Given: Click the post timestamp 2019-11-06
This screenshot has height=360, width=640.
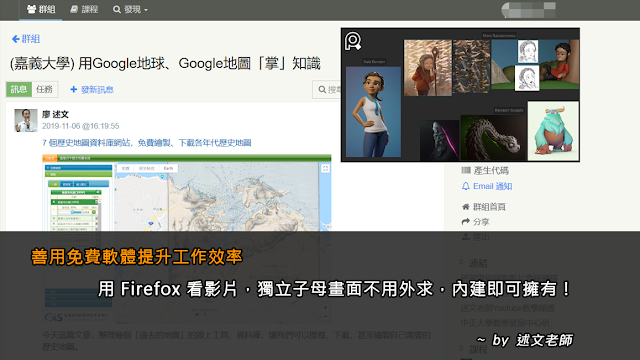Looking at the screenshot, I should tap(80, 126).
